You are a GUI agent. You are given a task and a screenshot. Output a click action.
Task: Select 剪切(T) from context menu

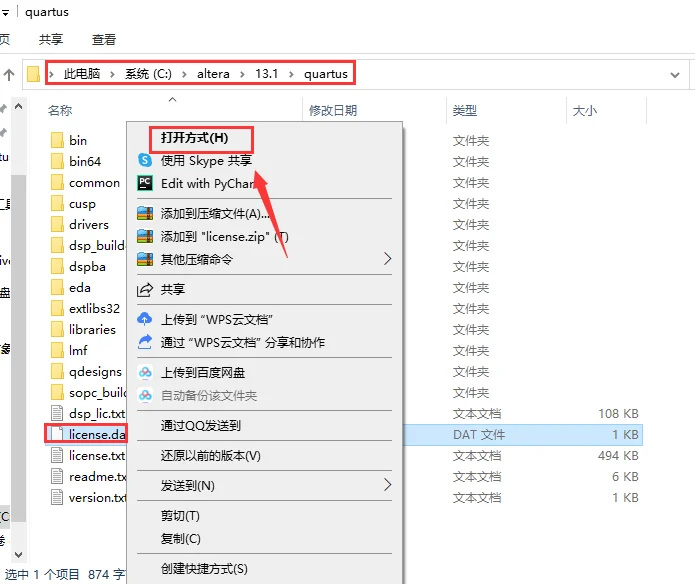[x=180, y=516]
